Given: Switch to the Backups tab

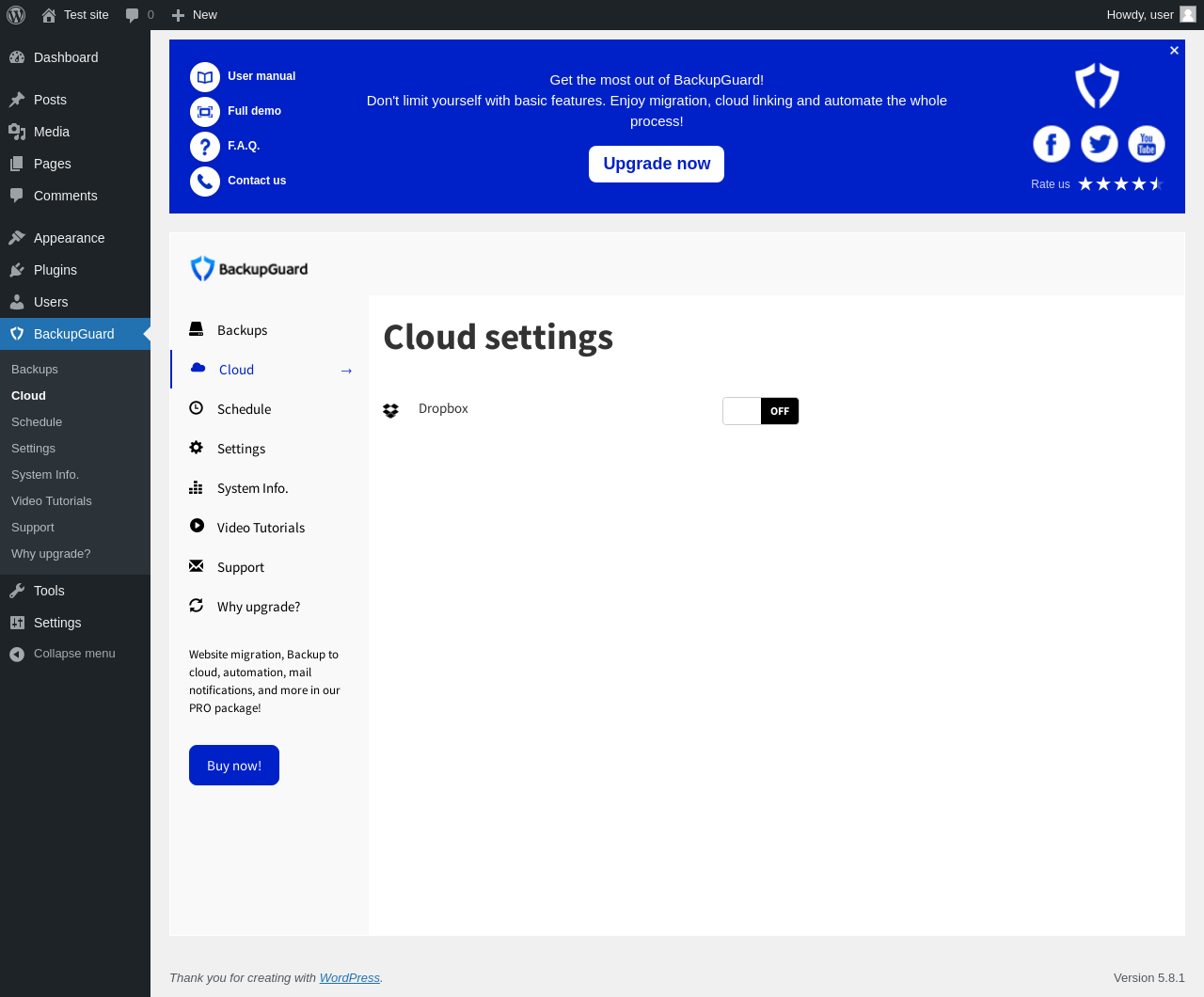Looking at the screenshot, I should (269, 330).
